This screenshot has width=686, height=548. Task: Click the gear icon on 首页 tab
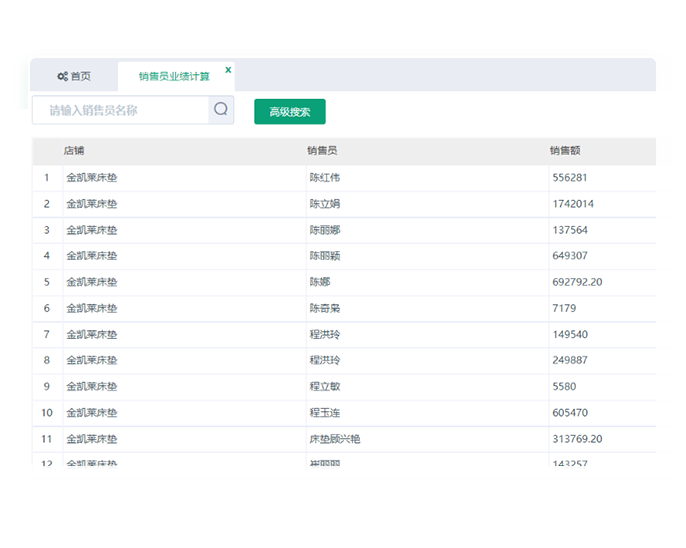coord(62,77)
